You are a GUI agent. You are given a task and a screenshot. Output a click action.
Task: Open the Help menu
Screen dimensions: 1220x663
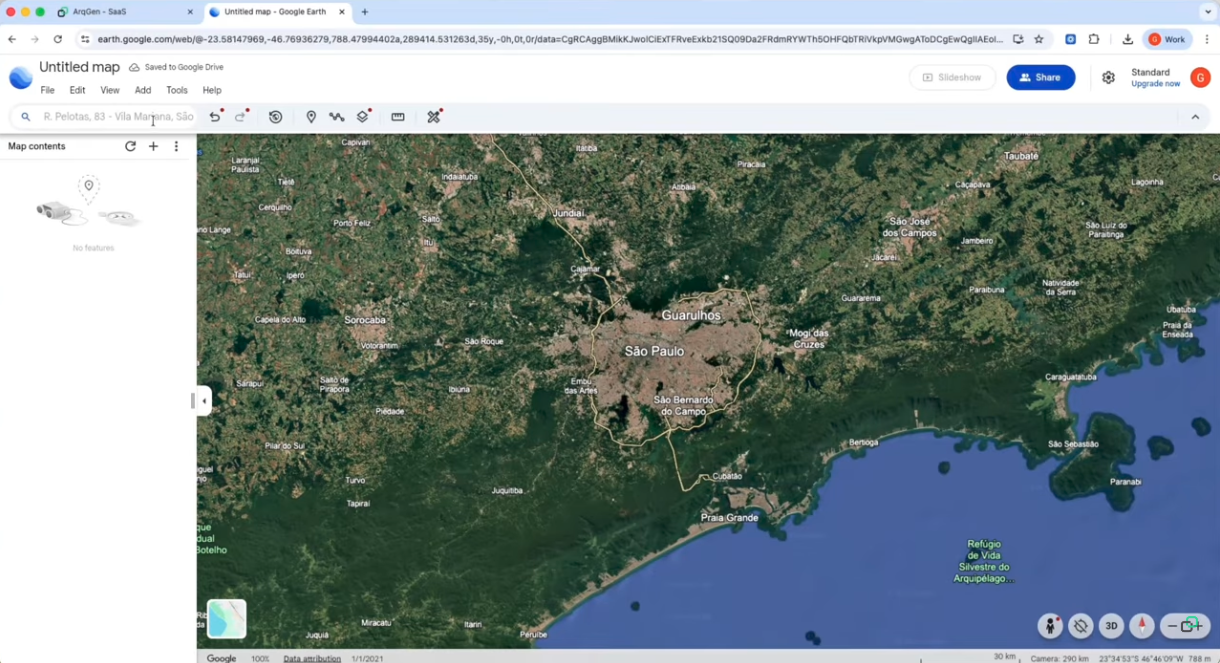pyautogui.click(x=212, y=90)
